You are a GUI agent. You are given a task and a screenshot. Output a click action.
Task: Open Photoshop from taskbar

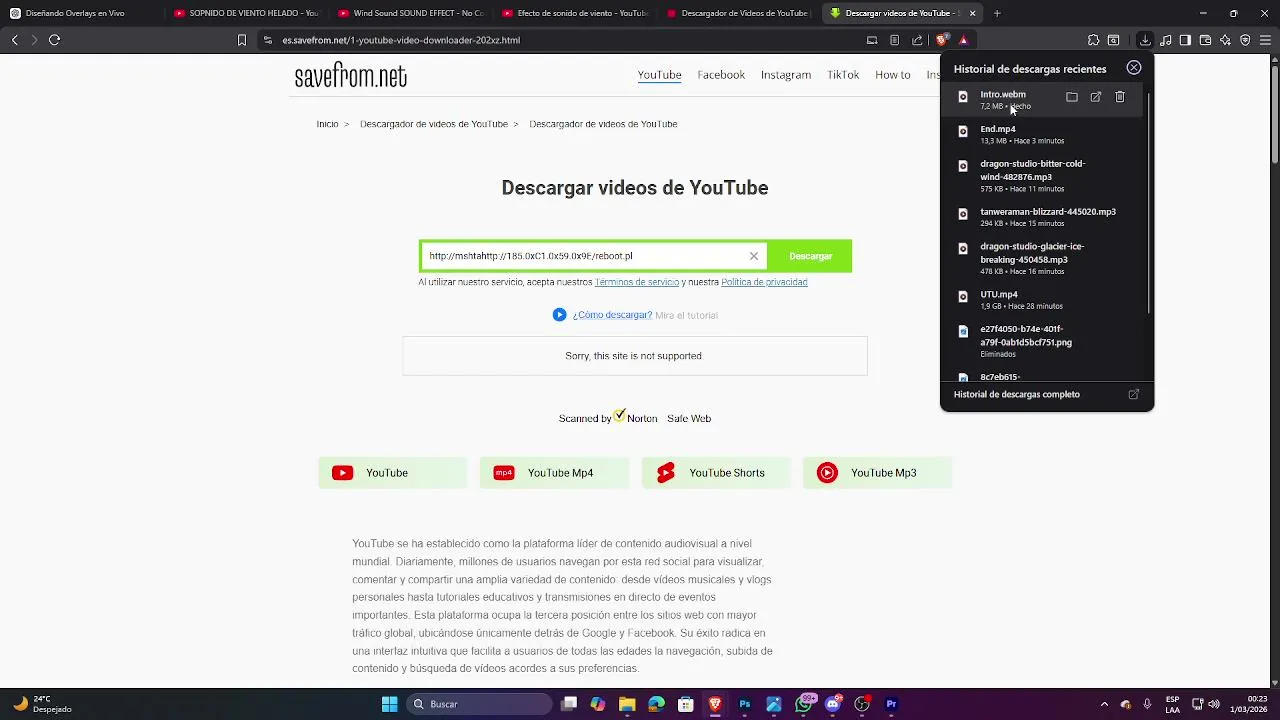point(744,704)
